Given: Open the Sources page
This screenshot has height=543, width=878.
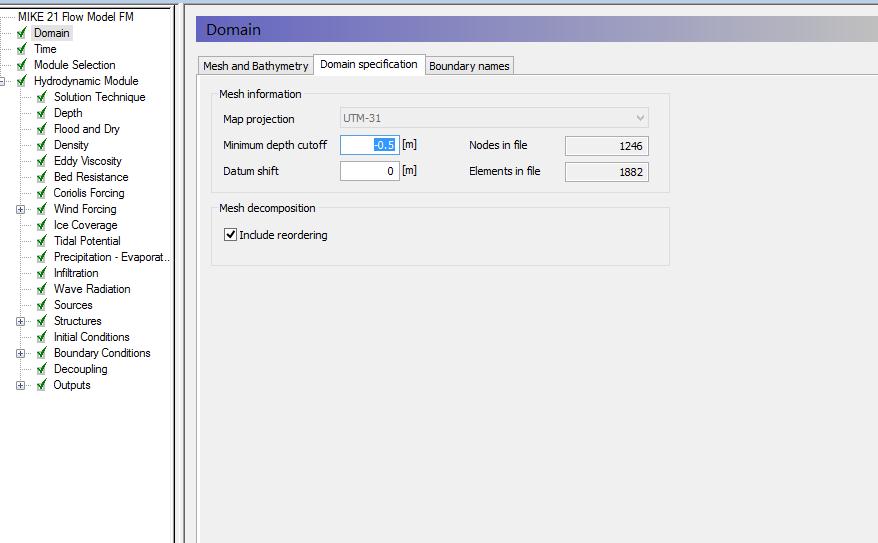Looking at the screenshot, I should 73,305.
